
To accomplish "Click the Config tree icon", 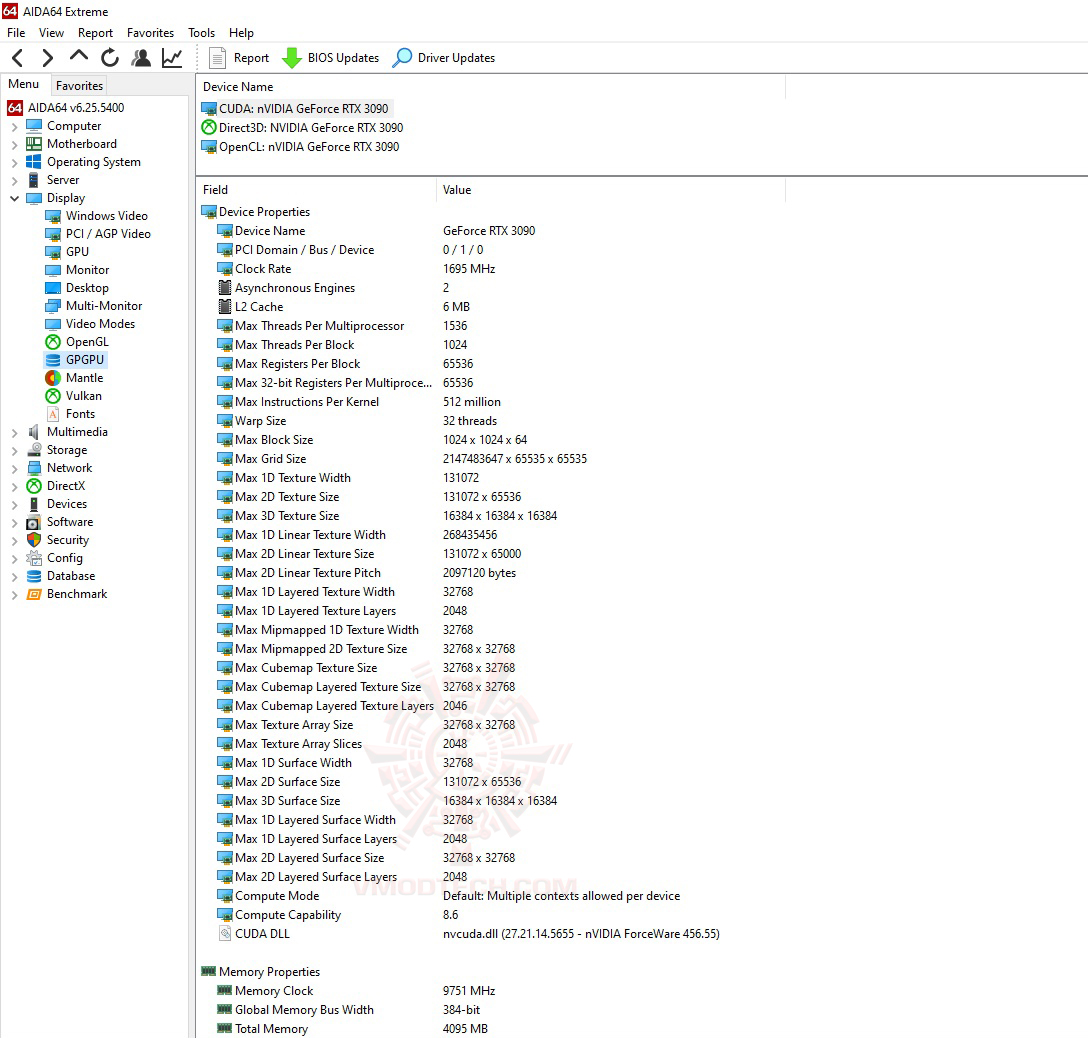I will point(33,558).
